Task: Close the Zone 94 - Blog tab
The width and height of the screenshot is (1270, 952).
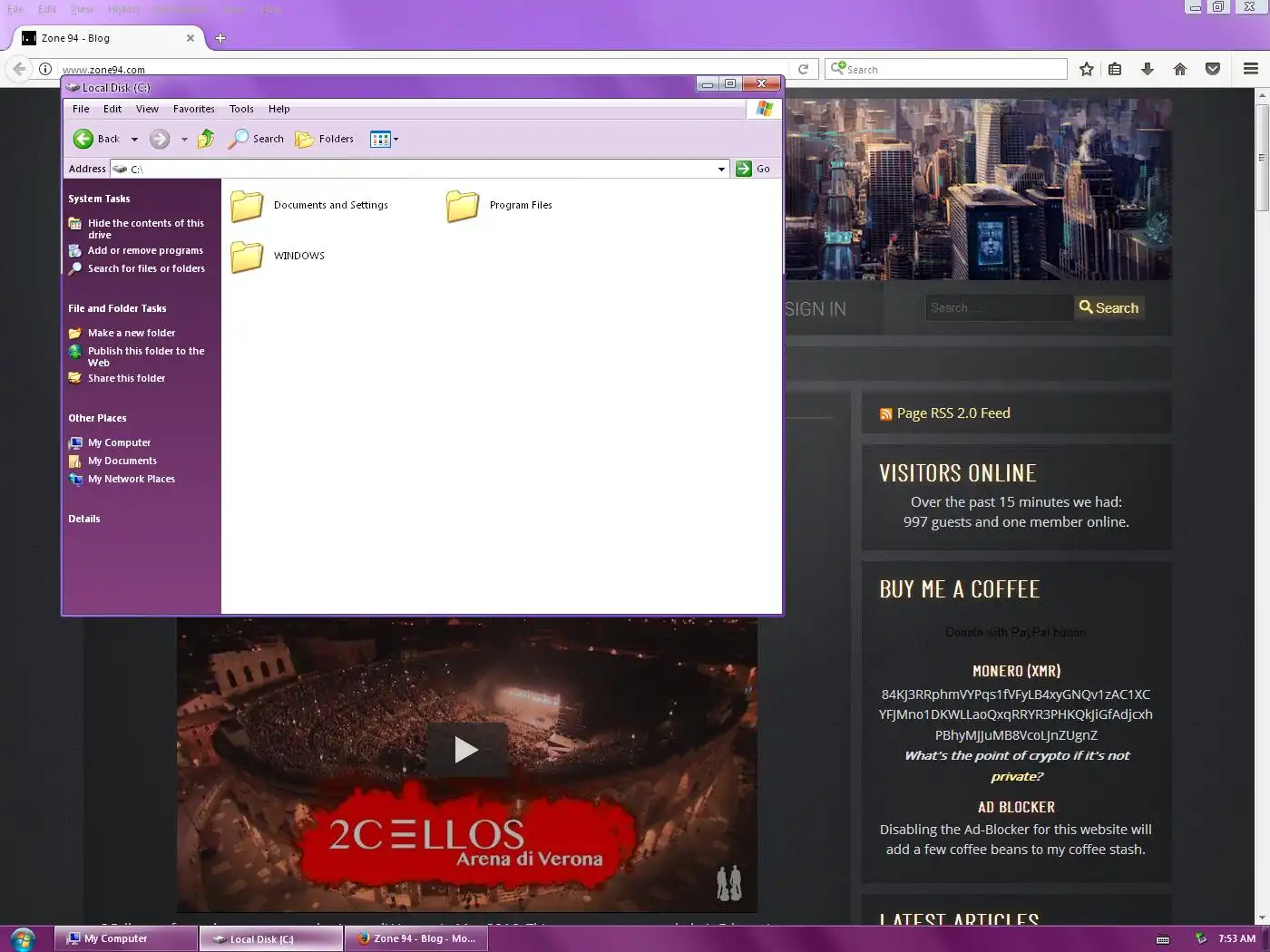Action: coord(190,38)
